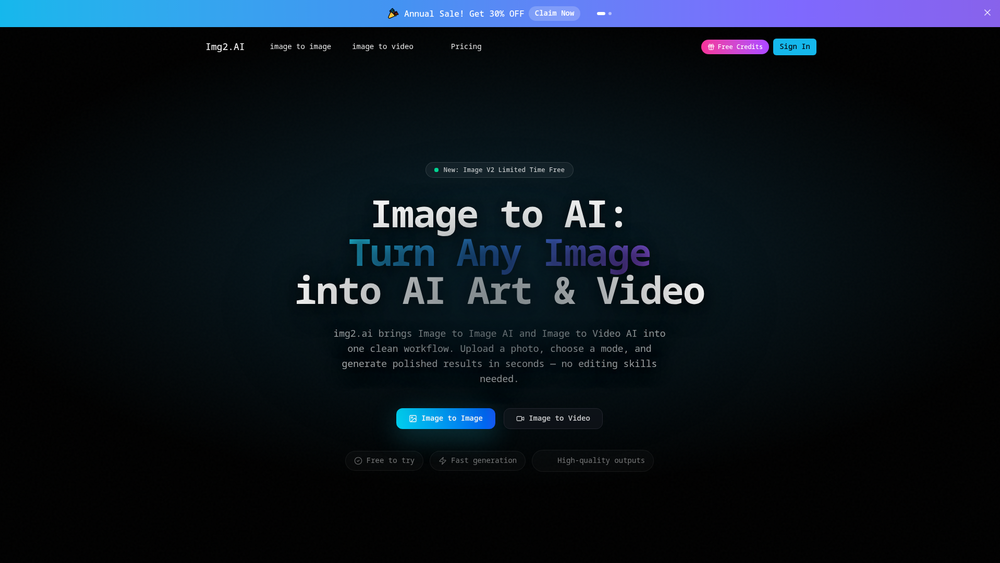Click the Free to try chip
Screen dimensions: 1000x563
pyautogui.click(x=384, y=460)
